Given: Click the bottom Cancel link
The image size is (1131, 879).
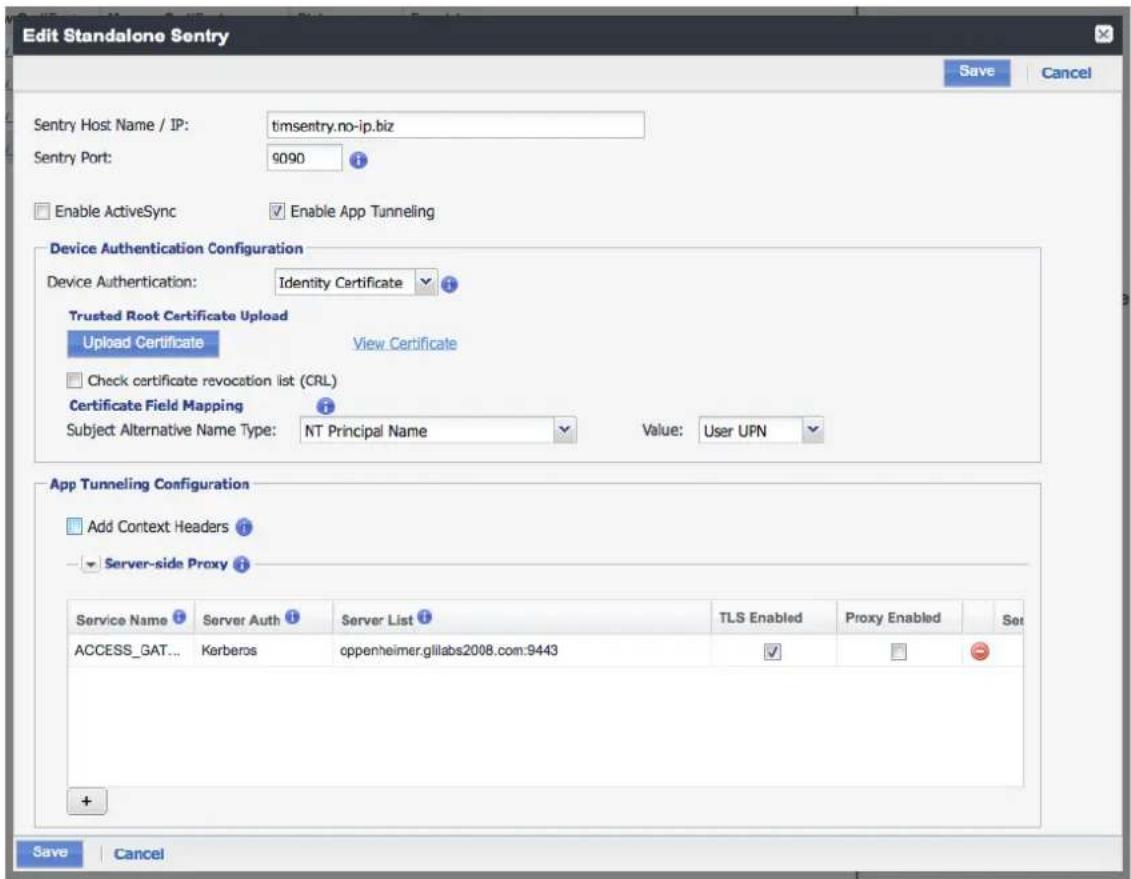Looking at the screenshot, I should coord(138,854).
